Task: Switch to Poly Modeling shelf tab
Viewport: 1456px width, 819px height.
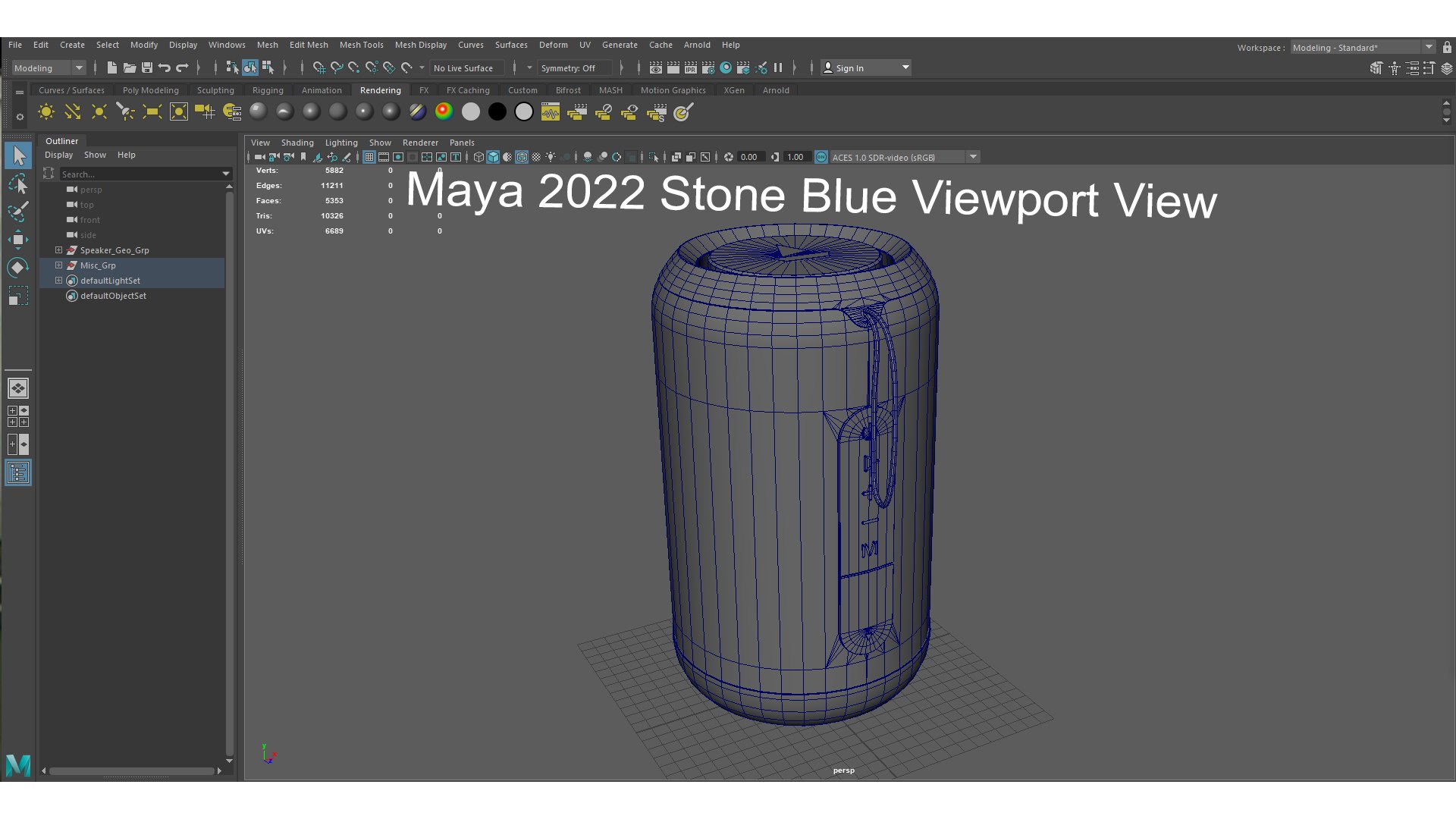Action: pos(150,90)
